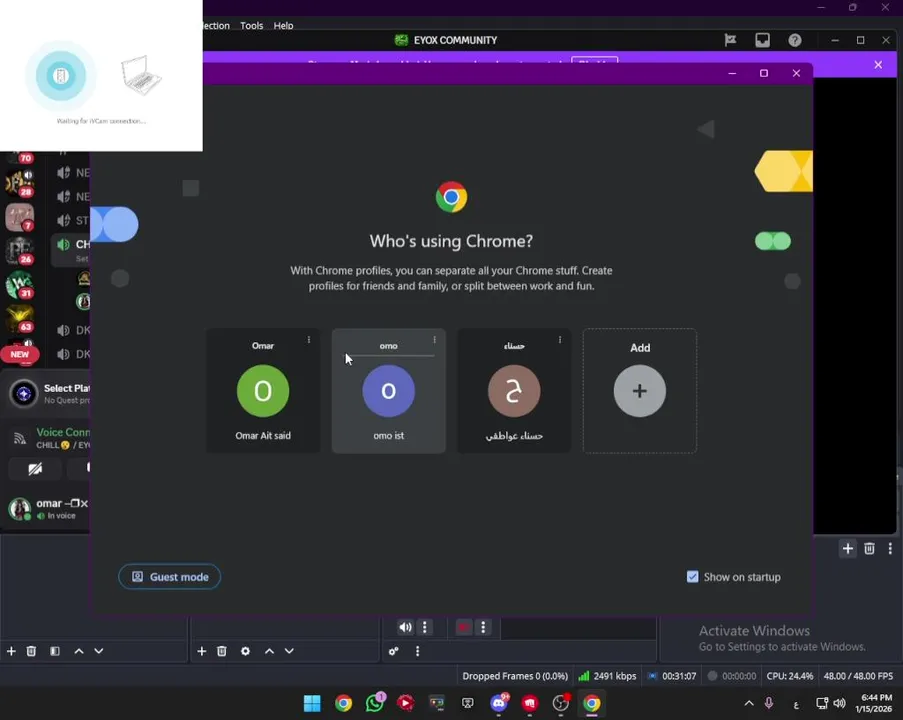This screenshot has width=903, height=720.
Task: Add a new source in Sources panel
Action: 202,651
